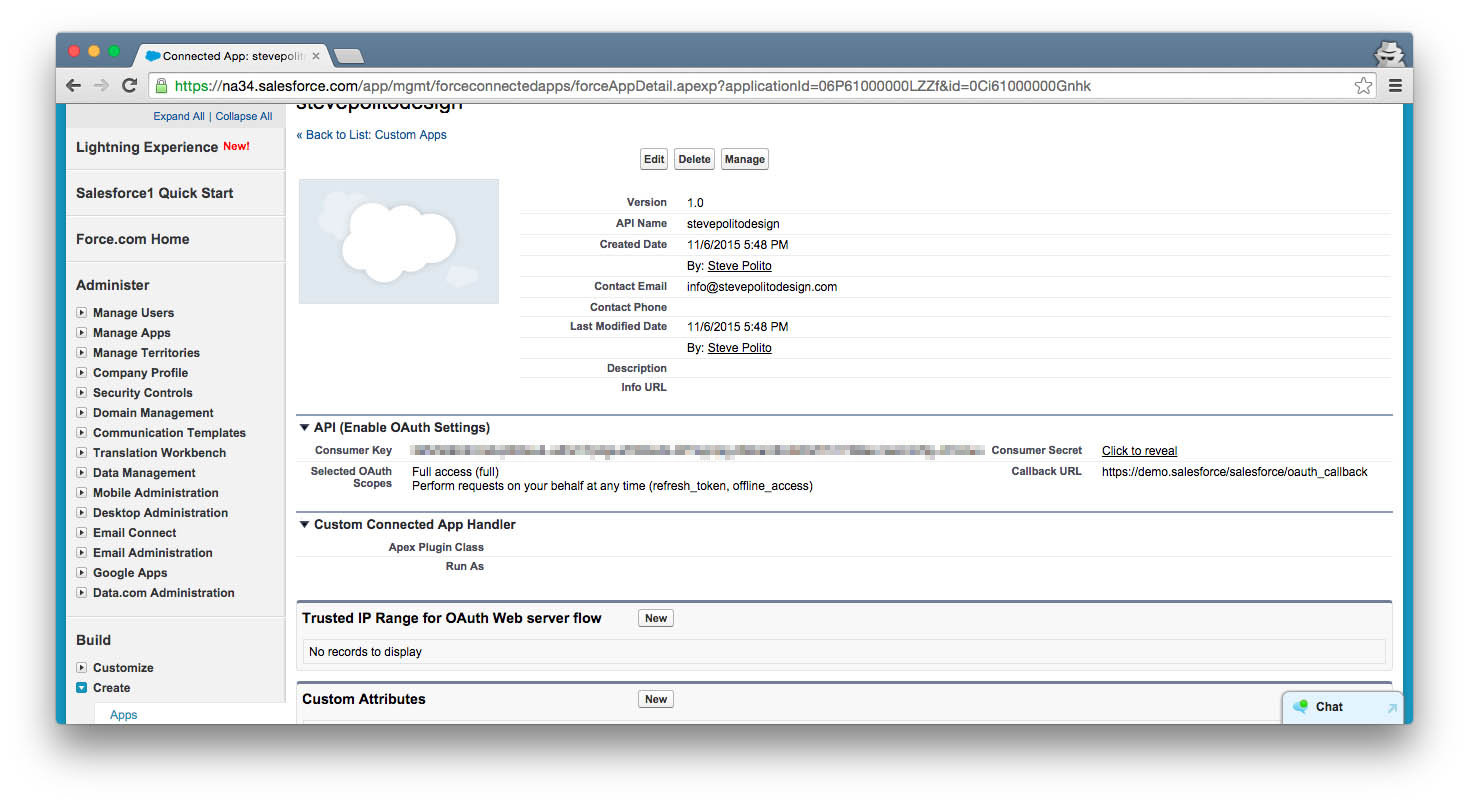Viewport: 1469px width, 804px height.
Task: Select the callback URL text
Action: point(1234,472)
